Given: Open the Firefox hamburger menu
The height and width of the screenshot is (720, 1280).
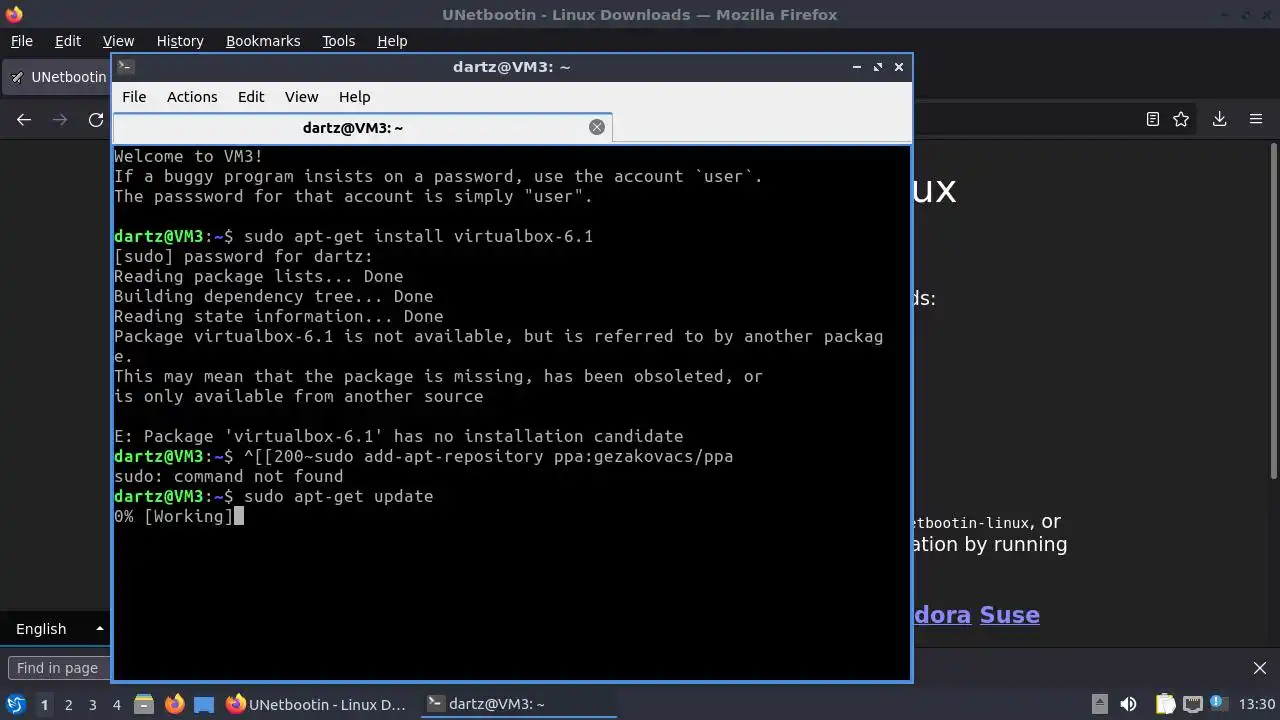Looking at the screenshot, I should point(1256,119).
